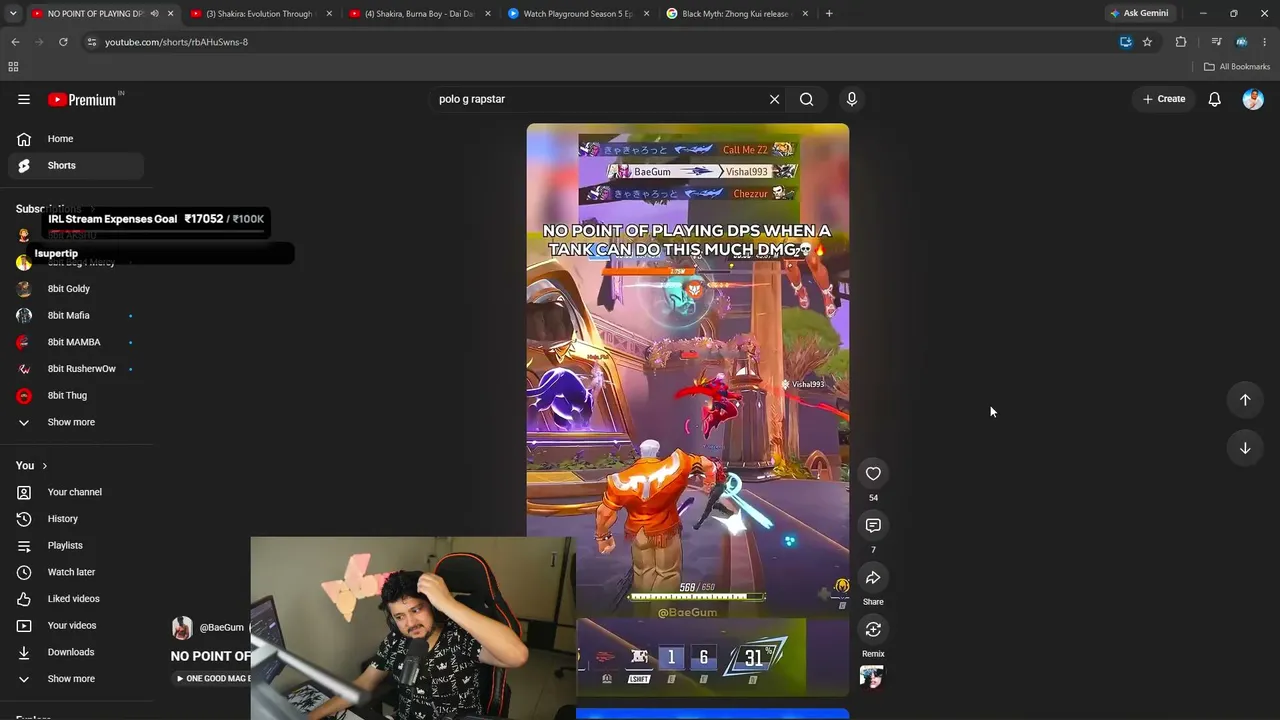Viewport: 1280px width, 720px height.
Task: Open the You section chevron
Action: pyautogui.click(x=44, y=466)
